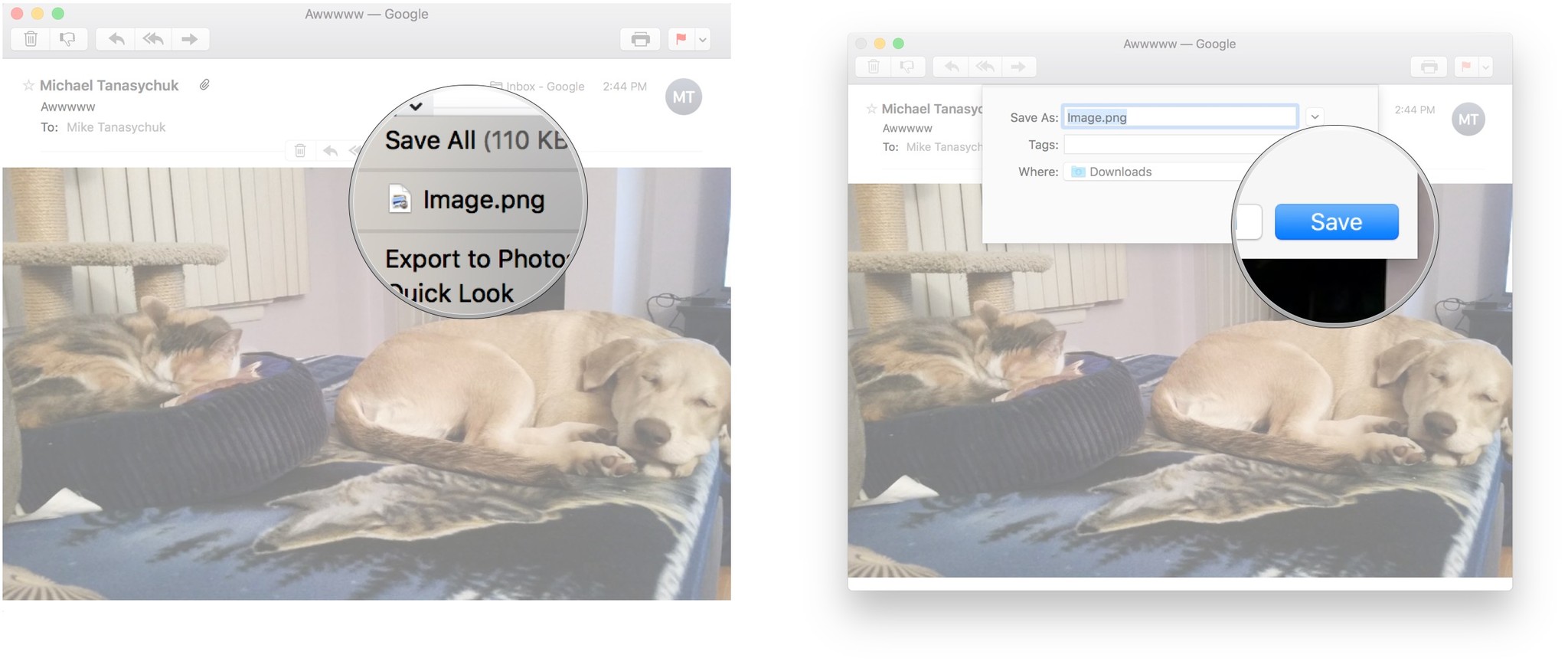This screenshot has height=668, width=1568.
Task: Choose Quick Look from the attachment menu
Action: click(x=452, y=293)
